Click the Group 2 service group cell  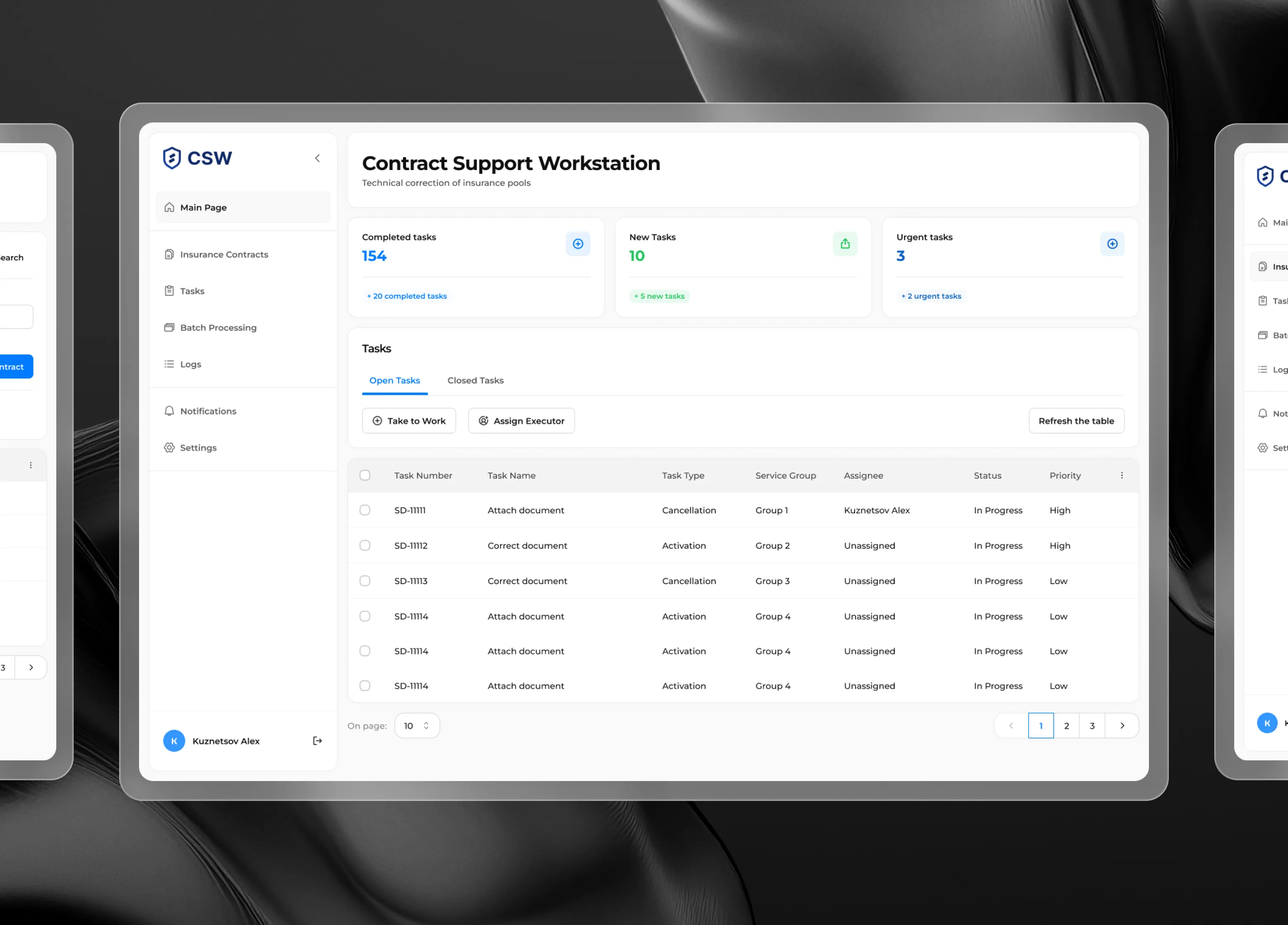click(772, 545)
